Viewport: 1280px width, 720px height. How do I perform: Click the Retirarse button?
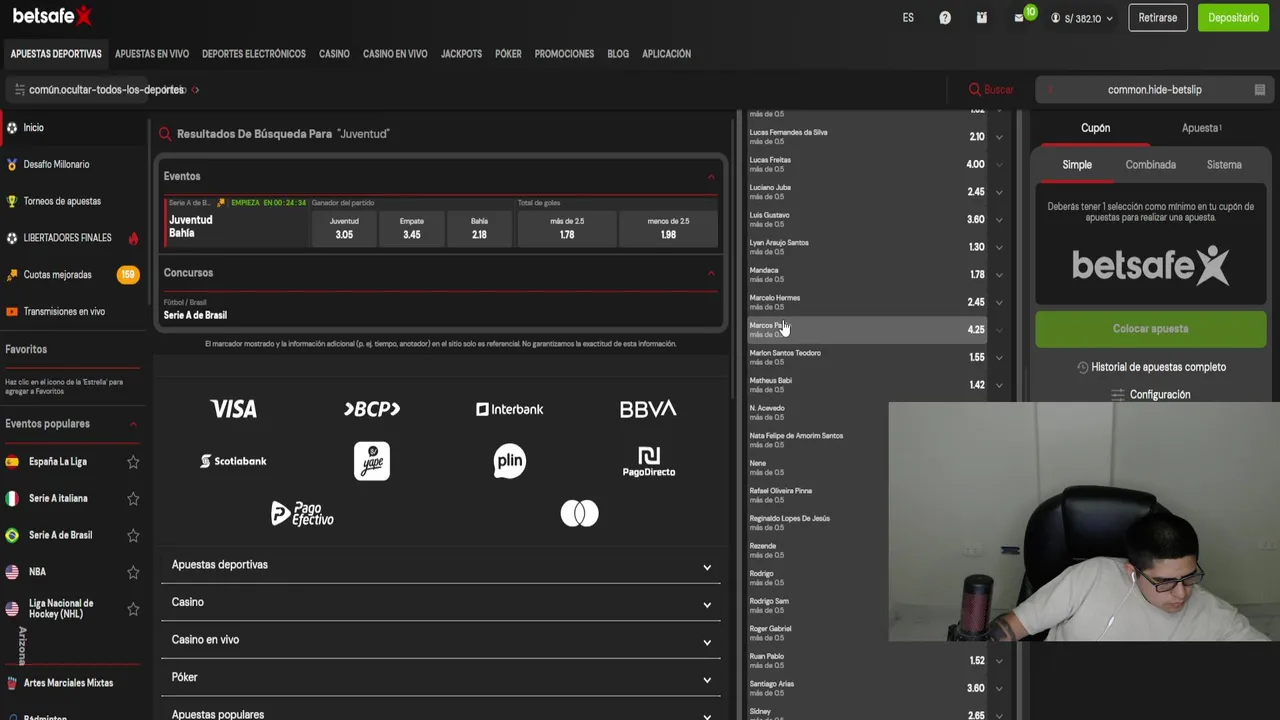pyautogui.click(x=1158, y=18)
